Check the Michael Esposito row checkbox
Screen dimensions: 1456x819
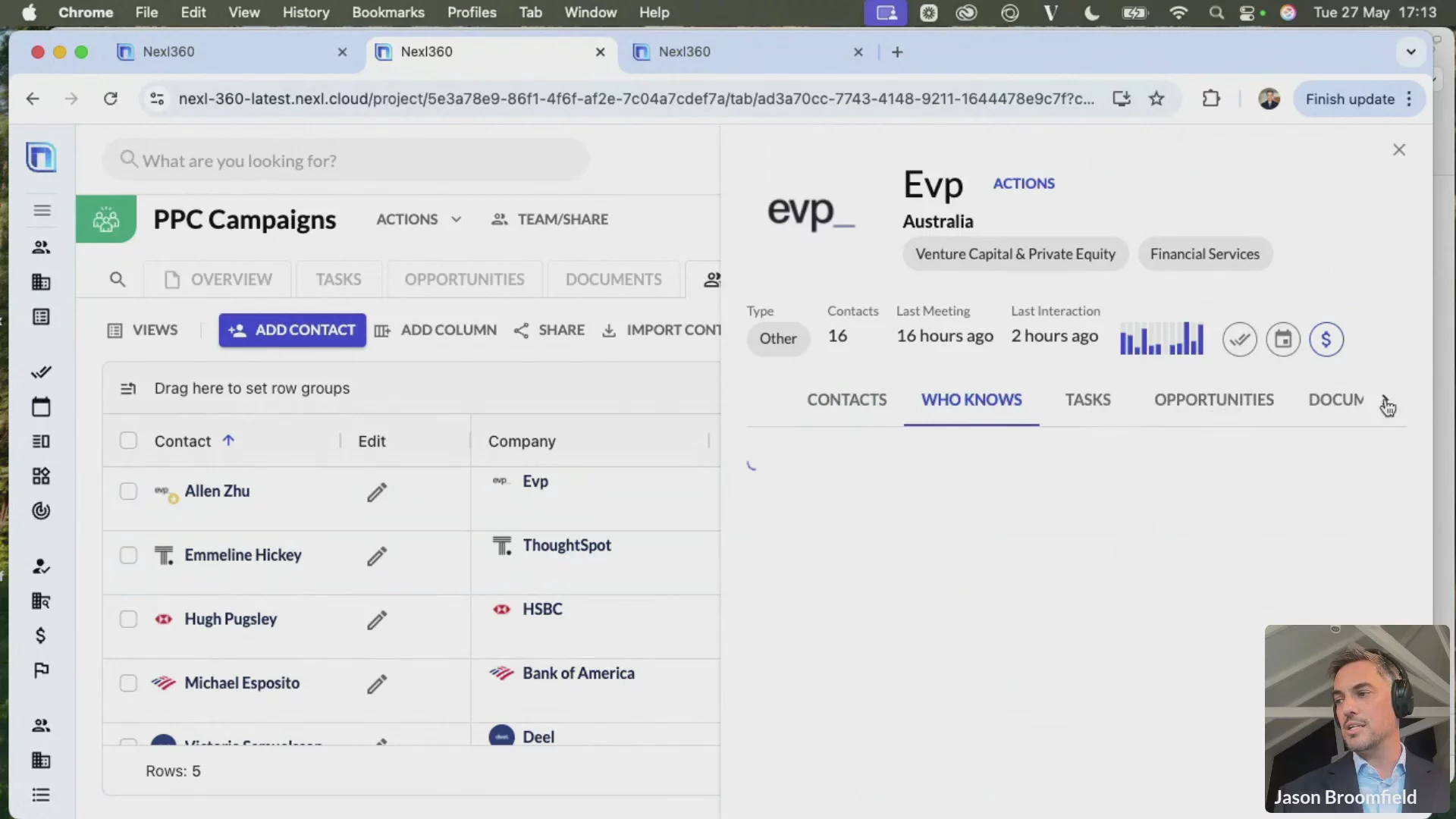(128, 683)
